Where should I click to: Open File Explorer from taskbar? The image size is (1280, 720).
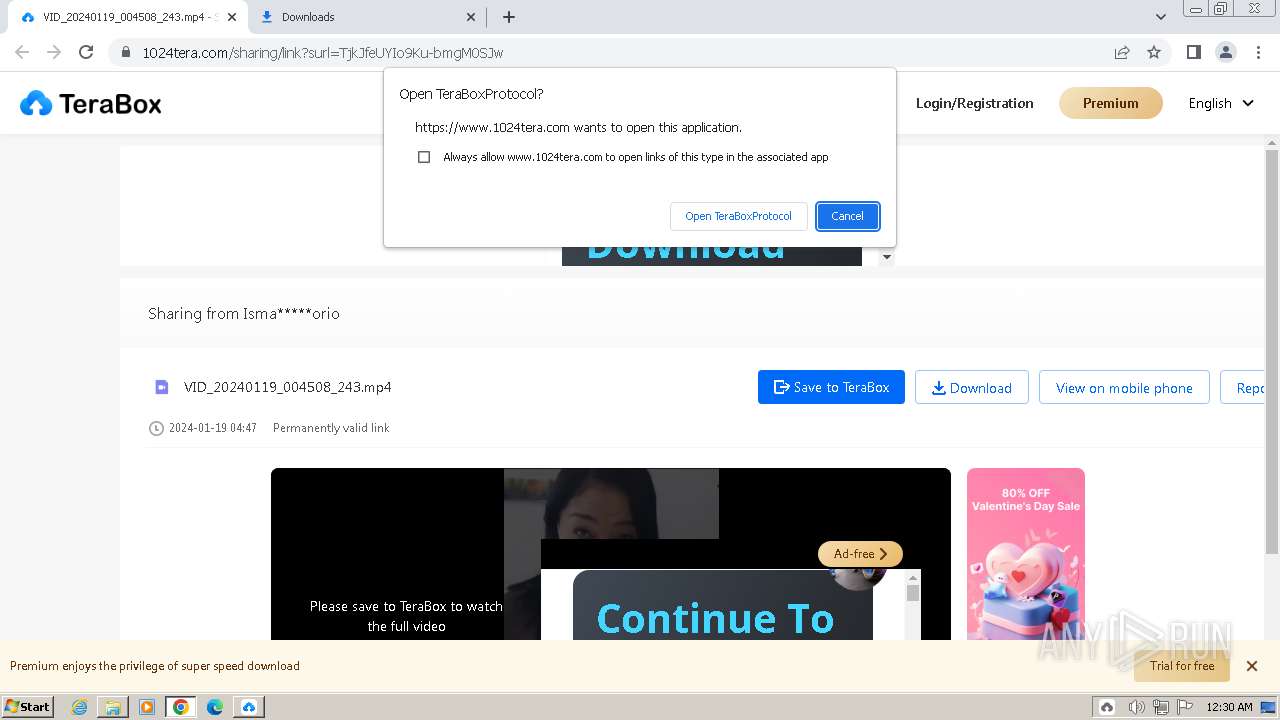[x=113, y=707]
